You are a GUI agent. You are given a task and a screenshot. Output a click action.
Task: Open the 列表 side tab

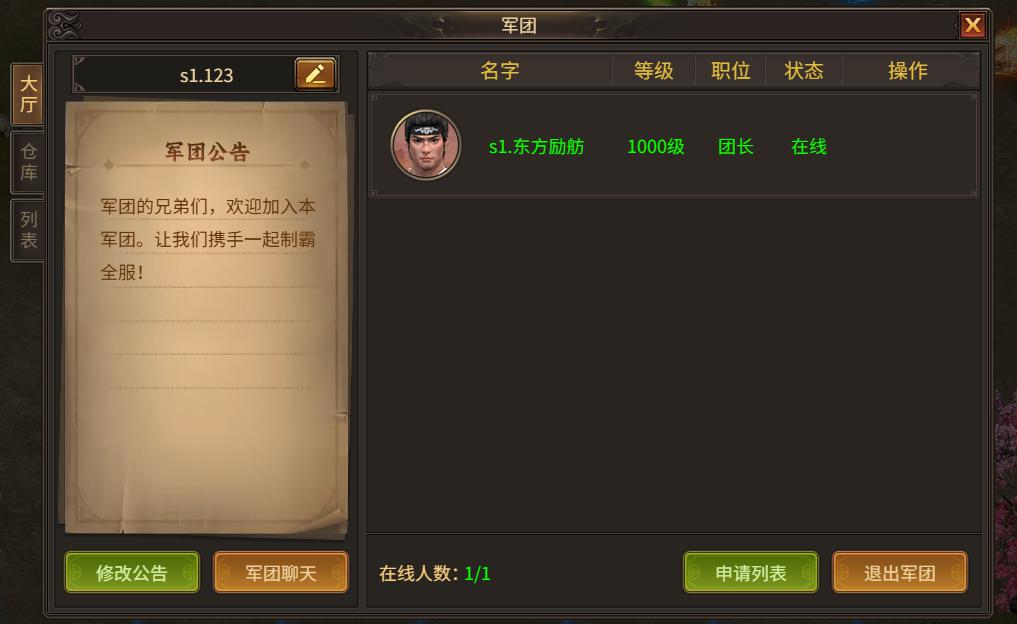click(28, 230)
